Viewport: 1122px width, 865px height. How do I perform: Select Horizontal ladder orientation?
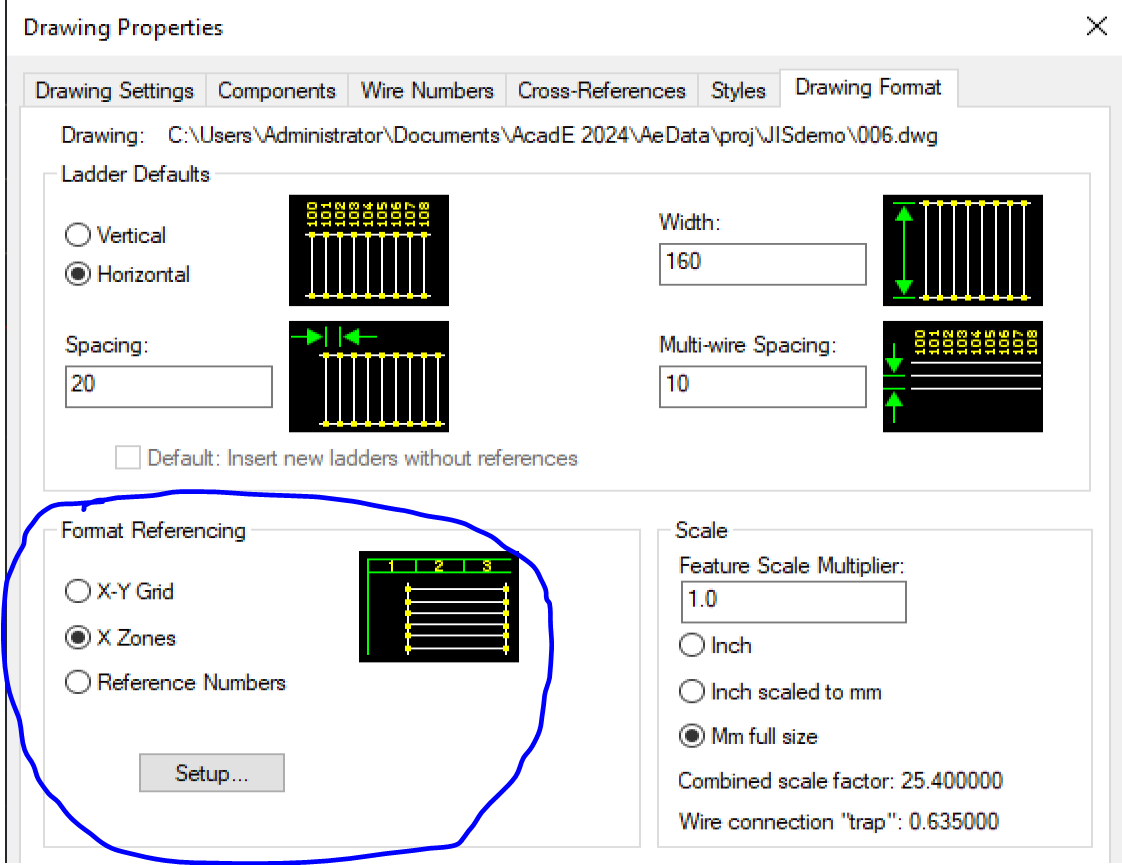77,274
